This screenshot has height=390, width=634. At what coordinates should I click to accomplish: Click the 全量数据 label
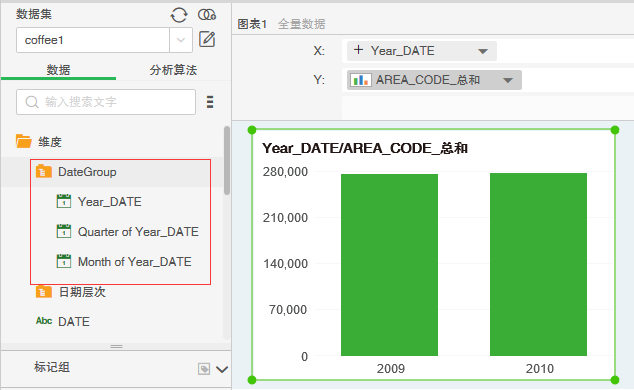pos(302,24)
